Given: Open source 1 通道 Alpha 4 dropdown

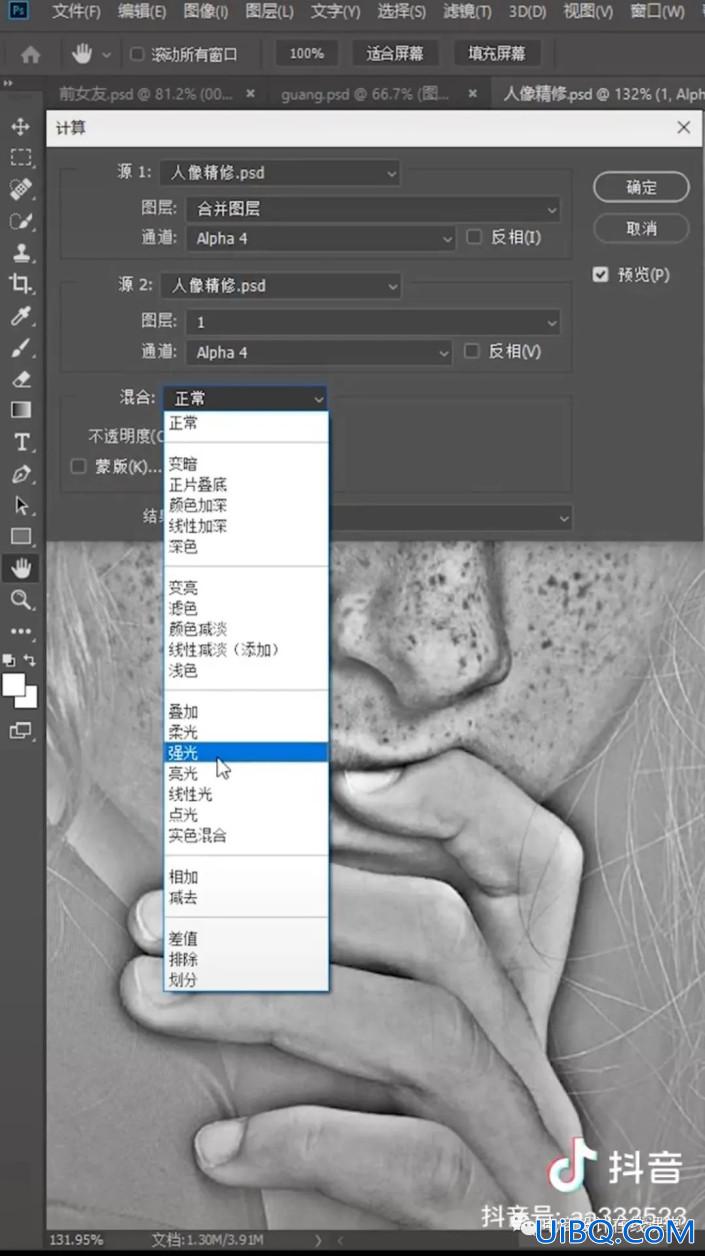Looking at the screenshot, I should click(x=321, y=238).
